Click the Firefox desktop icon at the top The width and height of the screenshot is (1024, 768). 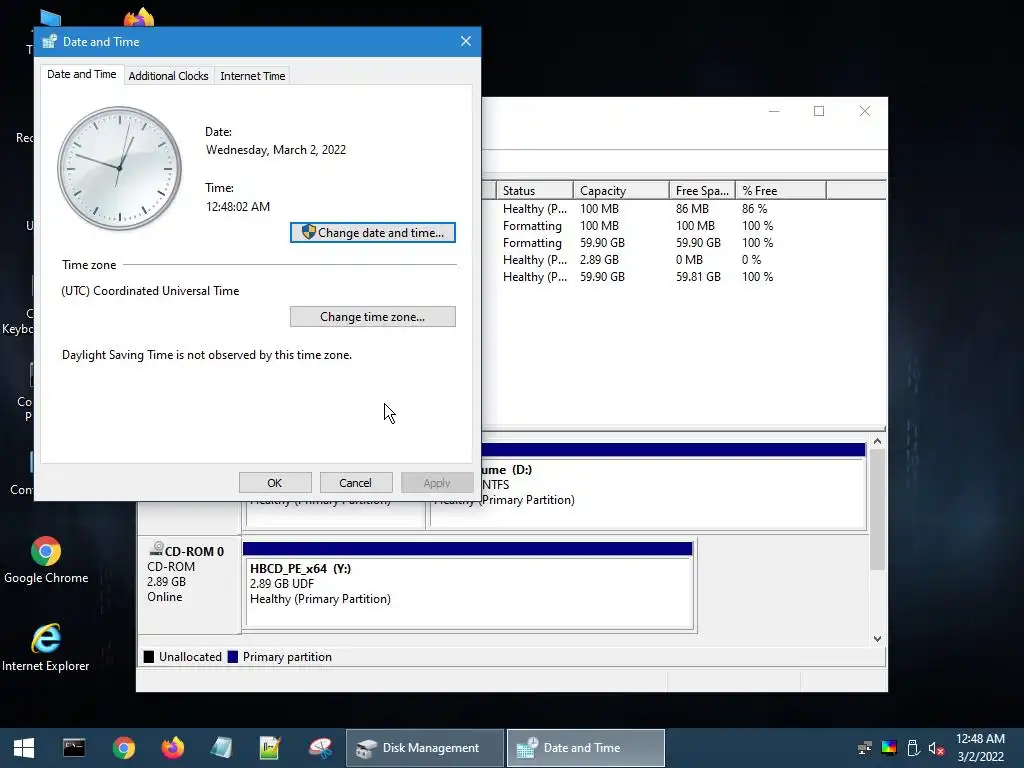(138, 17)
